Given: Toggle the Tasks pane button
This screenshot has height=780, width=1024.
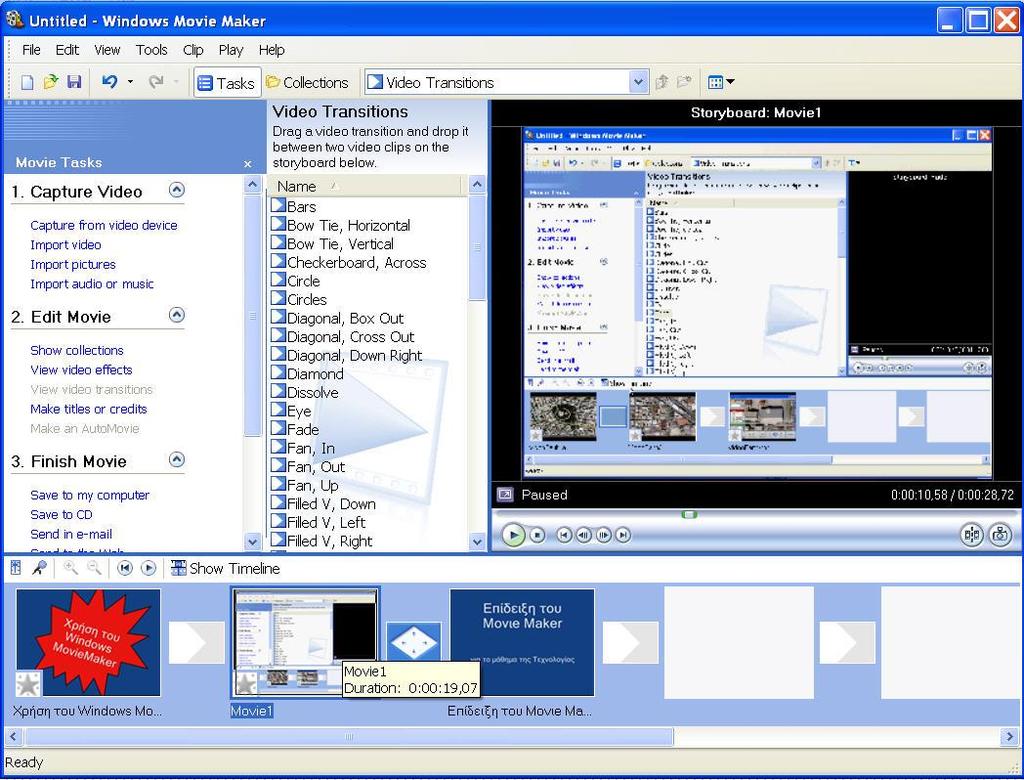Looking at the screenshot, I should [x=227, y=83].
